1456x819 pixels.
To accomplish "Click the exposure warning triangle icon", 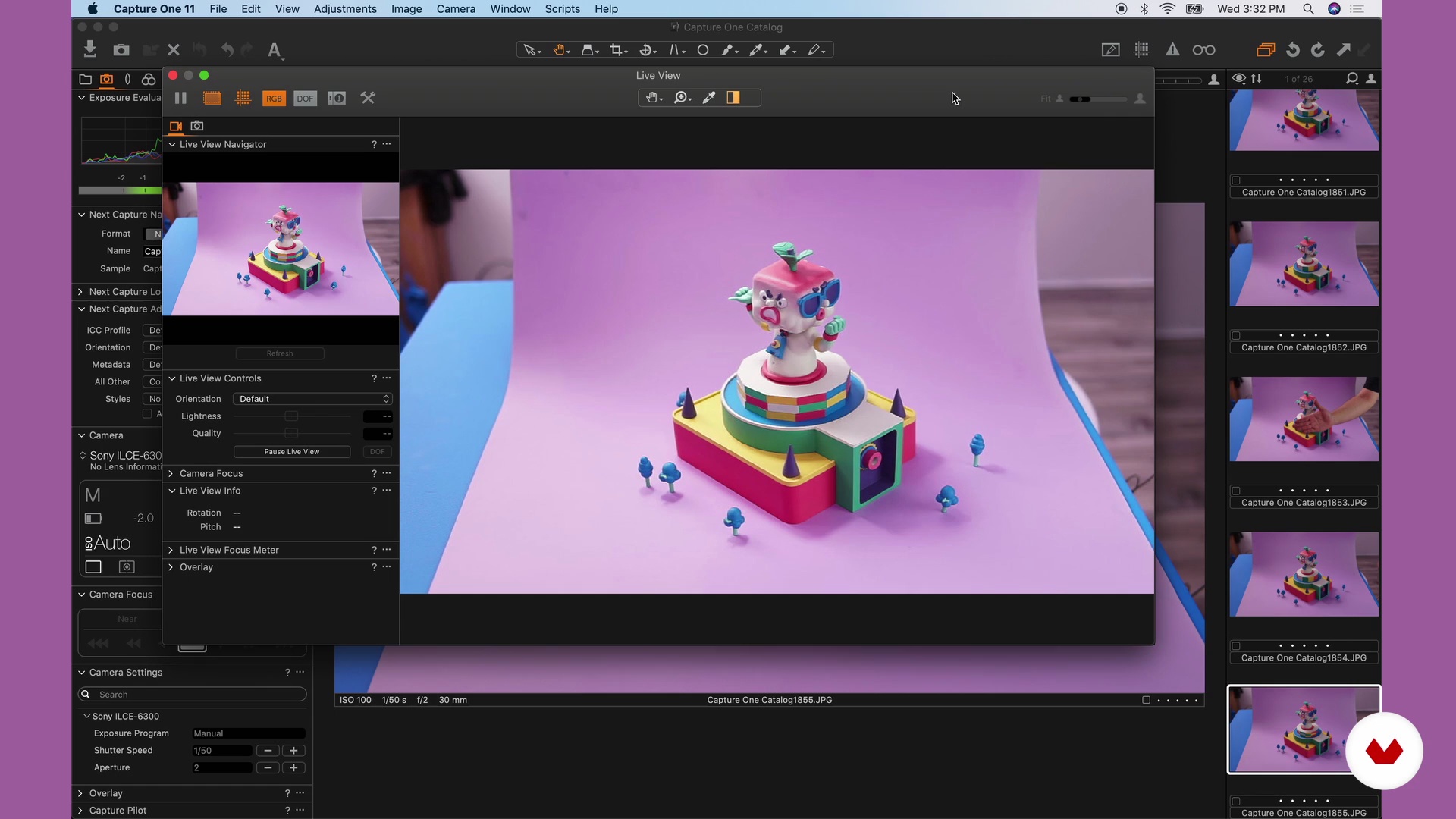I will tap(1172, 50).
